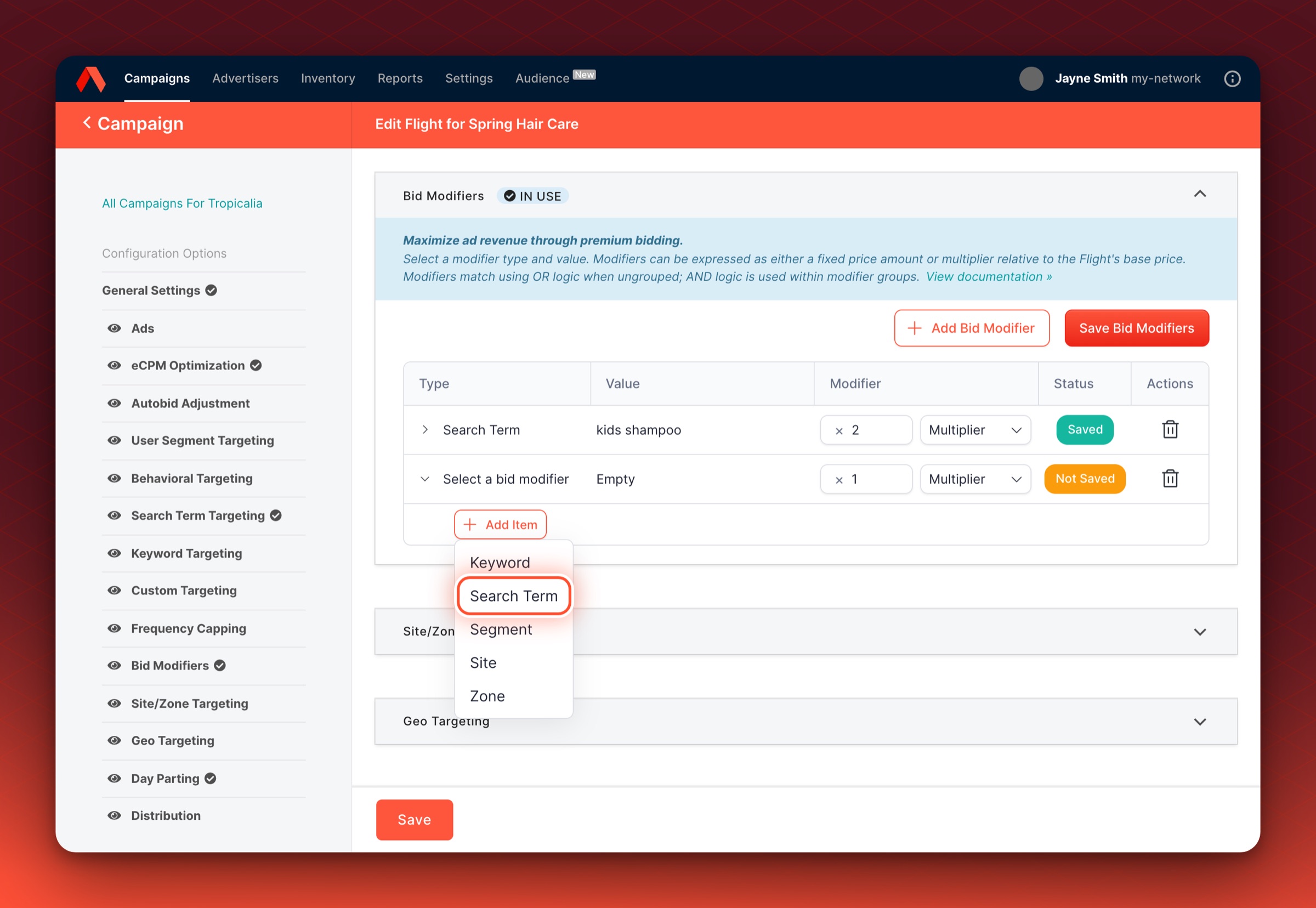Click the back chevron next to Campaign
Viewport: 1316px width, 908px height.
click(x=87, y=122)
